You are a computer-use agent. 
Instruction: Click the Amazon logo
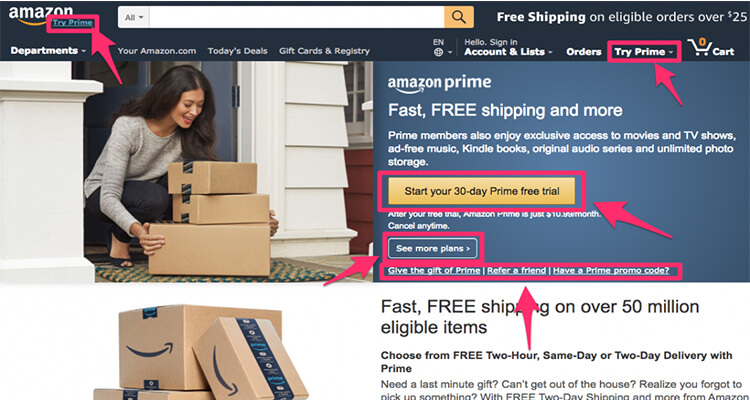click(x=41, y=14)
